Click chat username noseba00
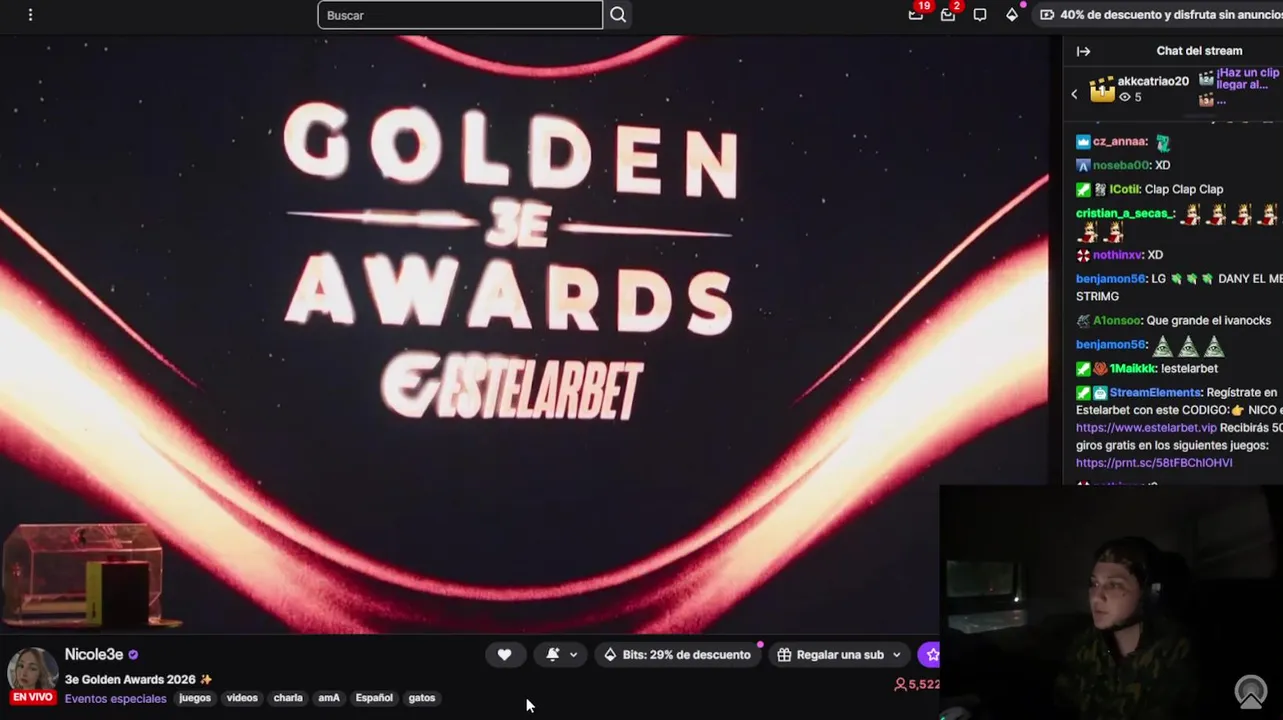The image size is (1283, 720). click(x=1120, y=165)
